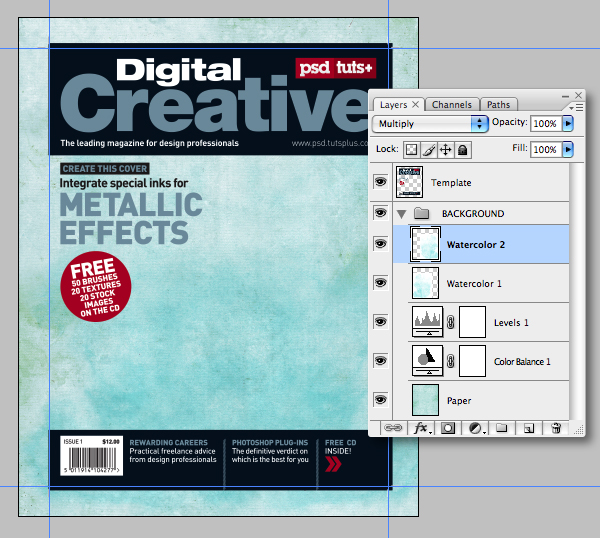Click the chain link on Levels 1

tap(451, 322)
